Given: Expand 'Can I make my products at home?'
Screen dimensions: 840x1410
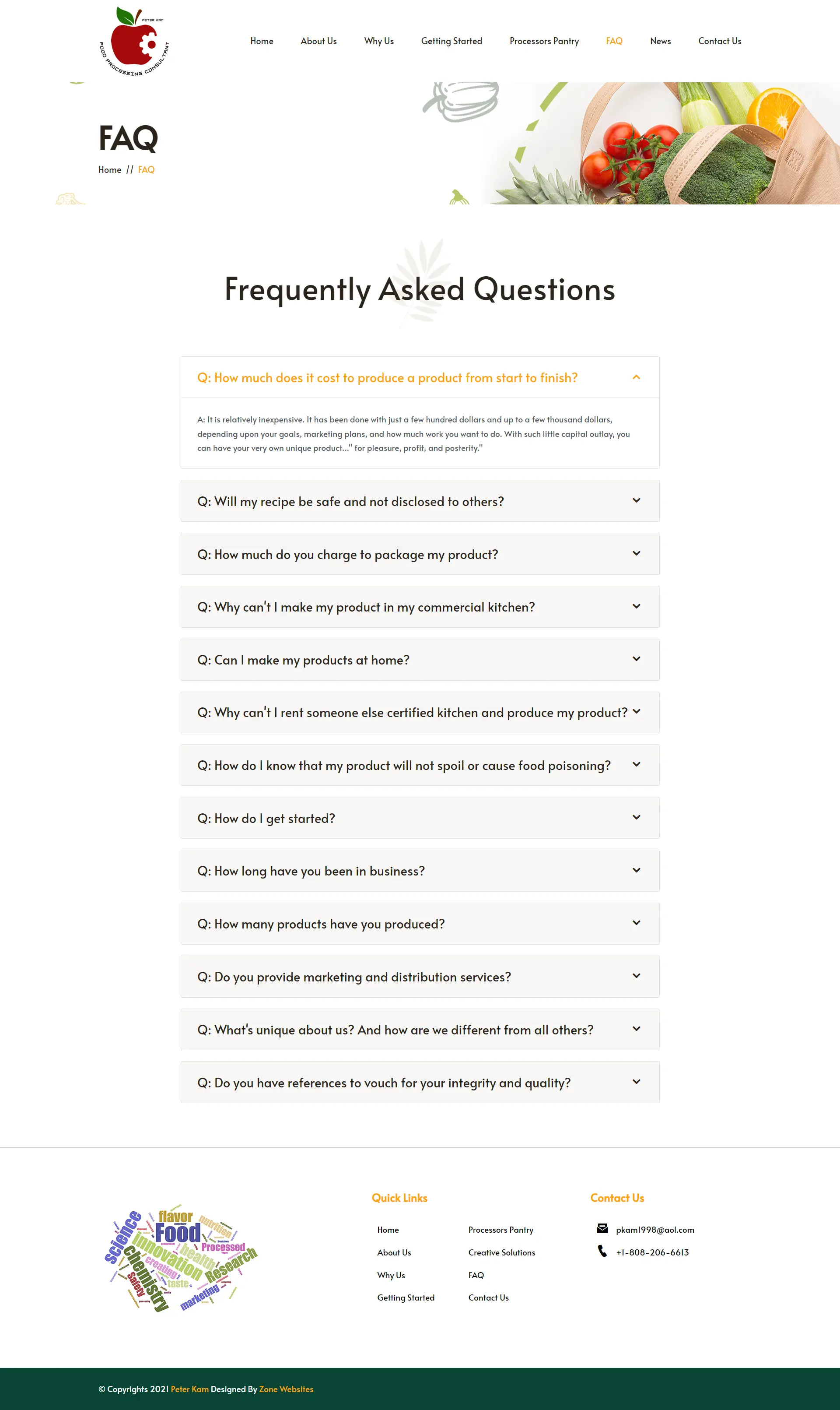Looking at the screenshot, I should point(303,660).
